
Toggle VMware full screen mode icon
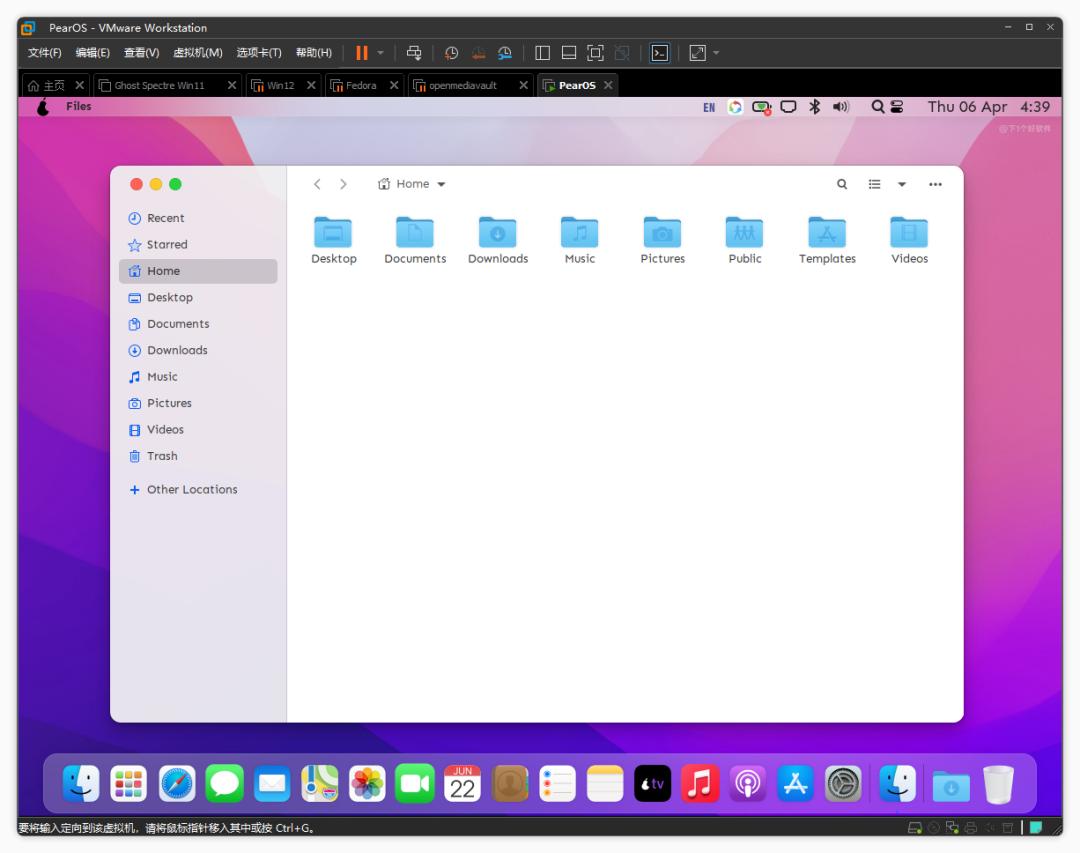coord(595,53)
